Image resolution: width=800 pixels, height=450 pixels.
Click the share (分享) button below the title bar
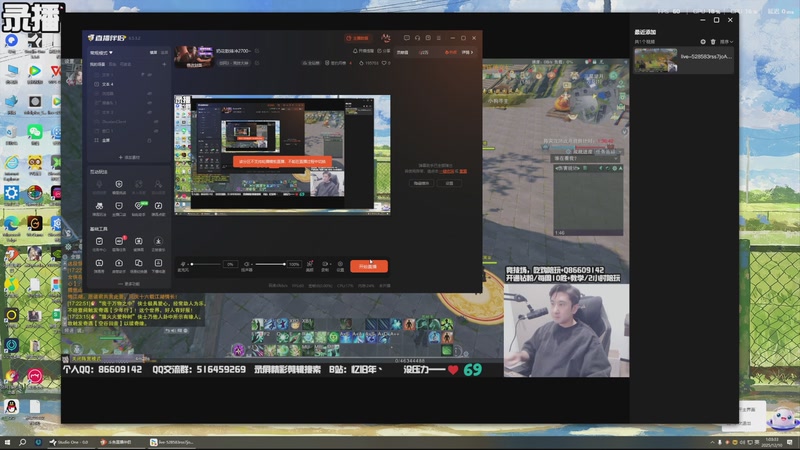coord(383,51)
